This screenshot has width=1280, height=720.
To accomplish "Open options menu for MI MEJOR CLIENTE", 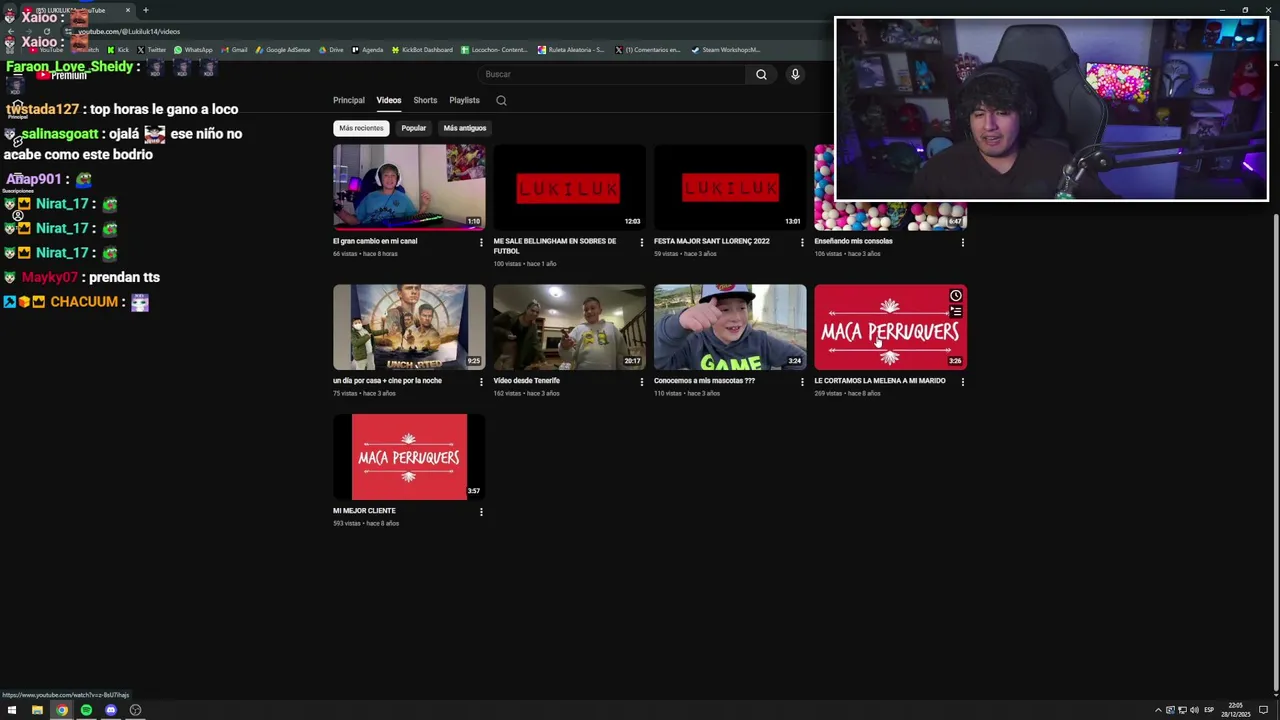I will point(481,512).
